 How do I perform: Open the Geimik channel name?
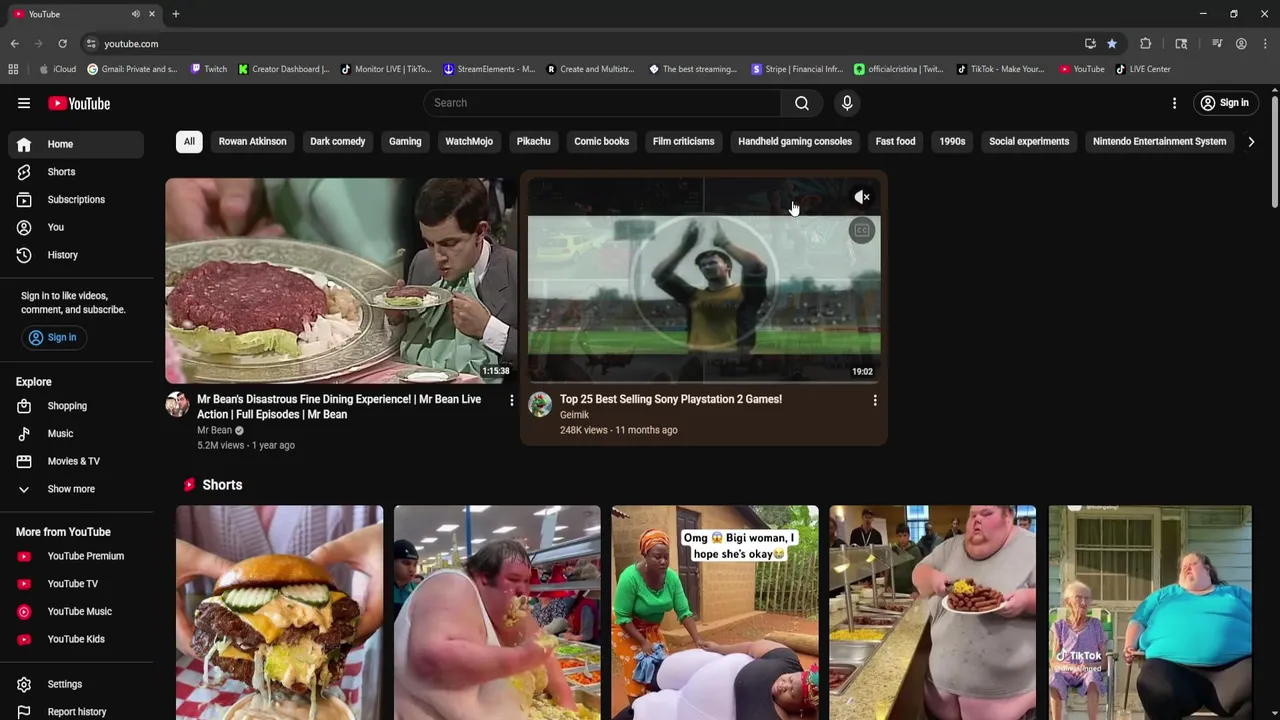[574, 415]
